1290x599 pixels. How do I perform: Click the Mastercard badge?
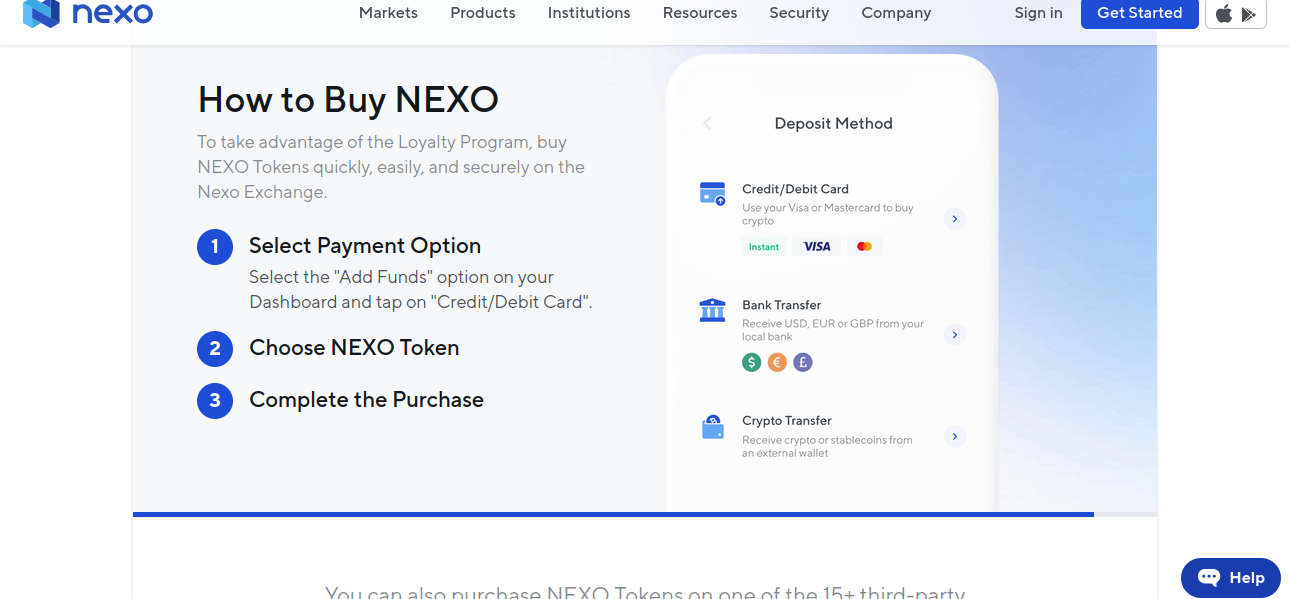(864, 246)
